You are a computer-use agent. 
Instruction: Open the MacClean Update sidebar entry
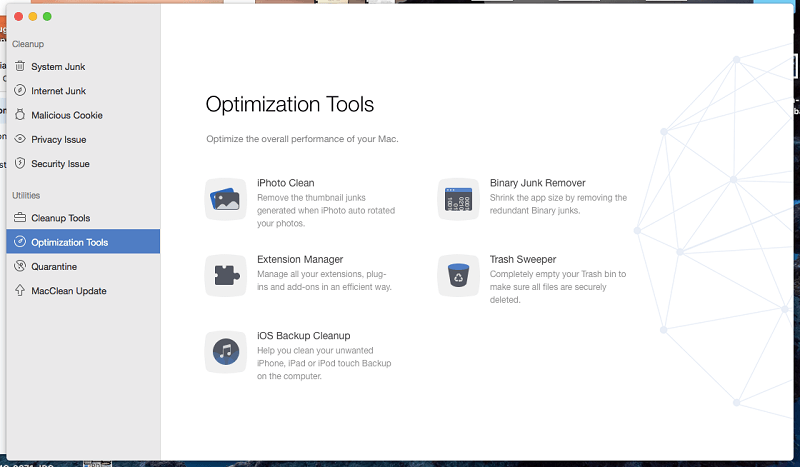(x=68, y=291)
